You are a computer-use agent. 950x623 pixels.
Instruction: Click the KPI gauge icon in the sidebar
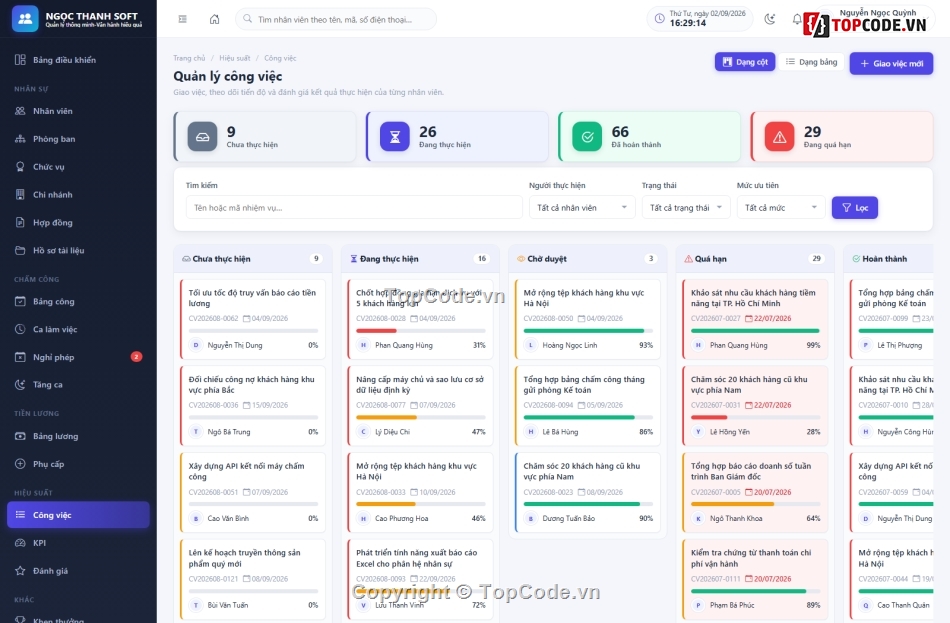(20, 543)
